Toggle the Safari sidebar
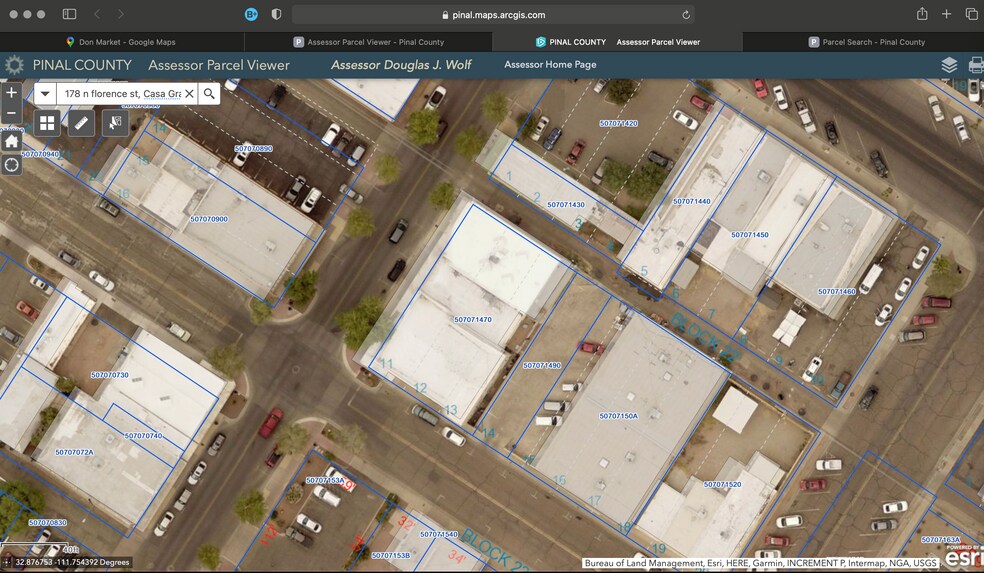The image size is (984, 573). [x=70, y=14]
